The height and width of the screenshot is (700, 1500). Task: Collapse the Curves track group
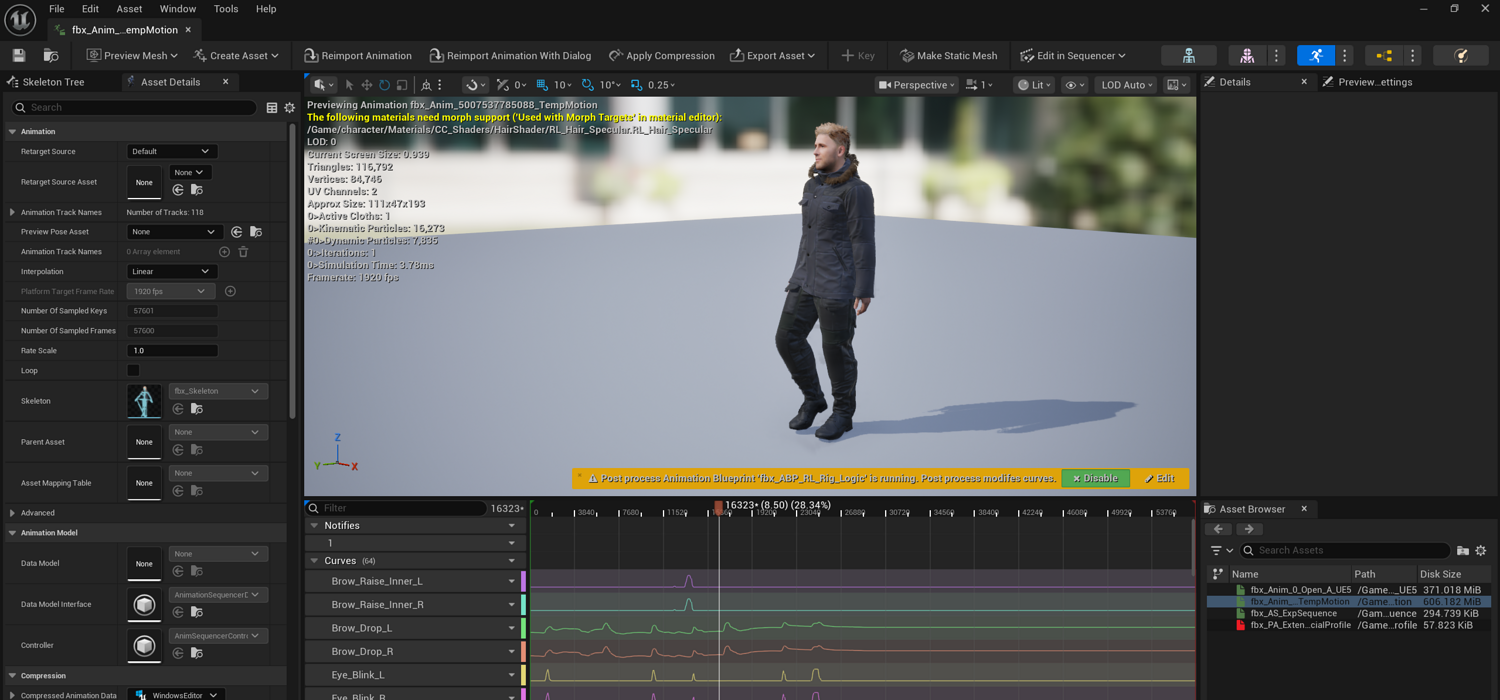point(314,561)
